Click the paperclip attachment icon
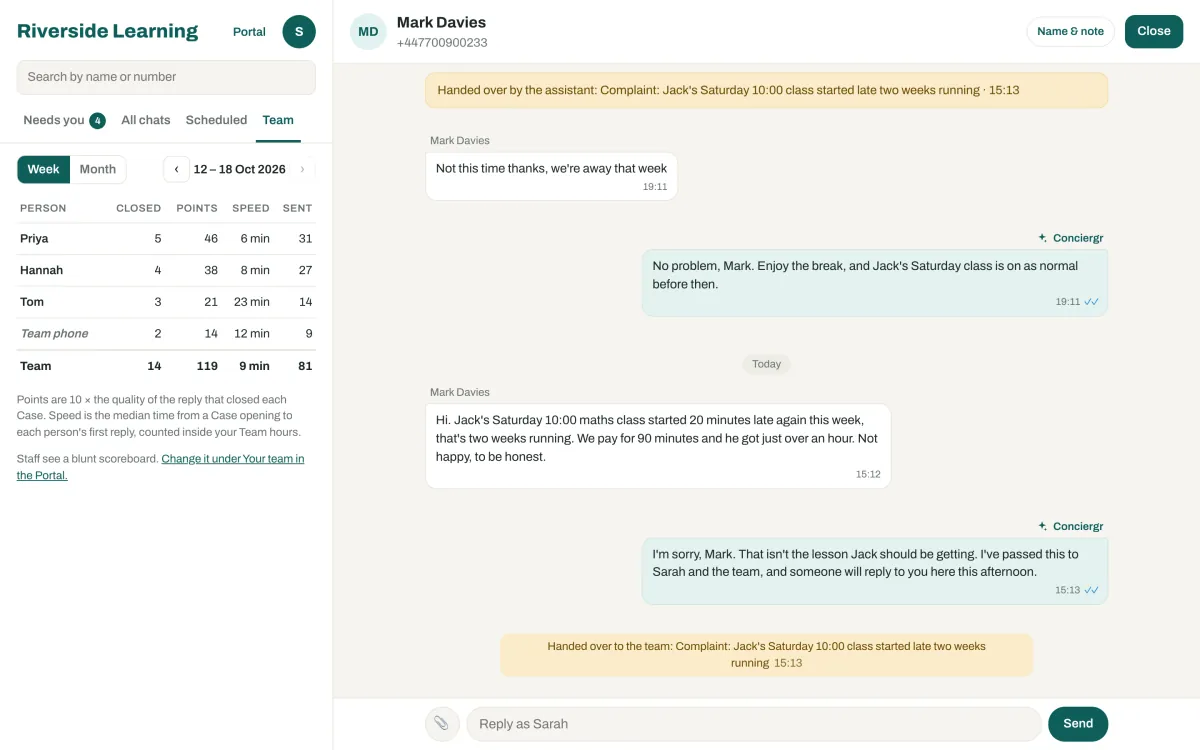Screen dimensions: 1200x750 tap(442, 724)
